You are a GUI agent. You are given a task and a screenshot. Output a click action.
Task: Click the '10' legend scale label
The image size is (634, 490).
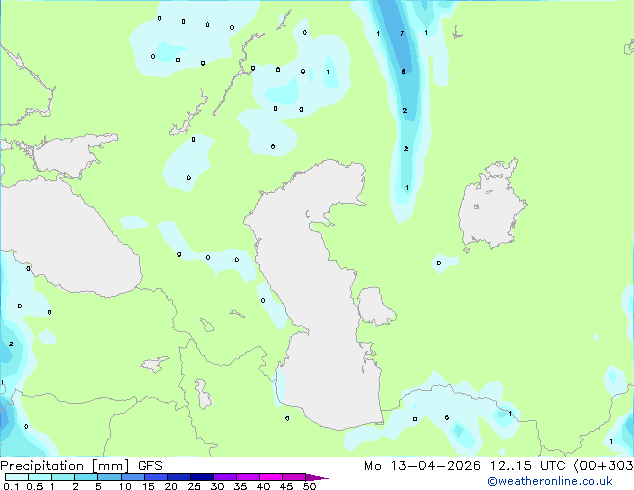(125, 486)
